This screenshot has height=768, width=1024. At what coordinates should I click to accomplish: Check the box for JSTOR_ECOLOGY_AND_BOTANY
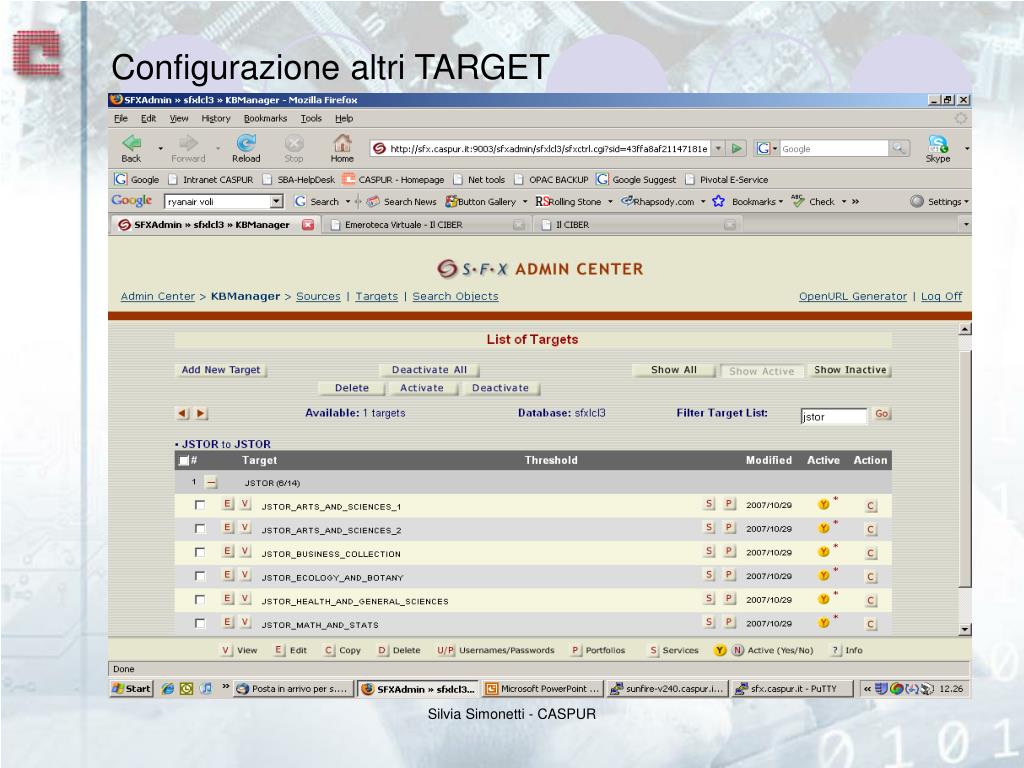tap(200, 576)
